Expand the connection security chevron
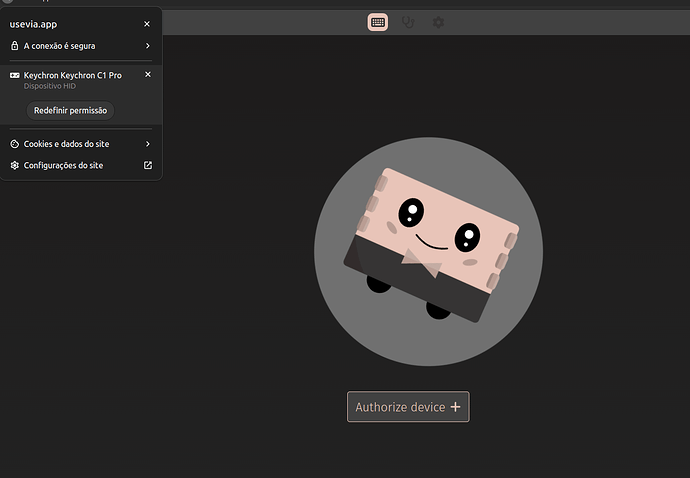690x478 pixels. (x=148, y=46)
